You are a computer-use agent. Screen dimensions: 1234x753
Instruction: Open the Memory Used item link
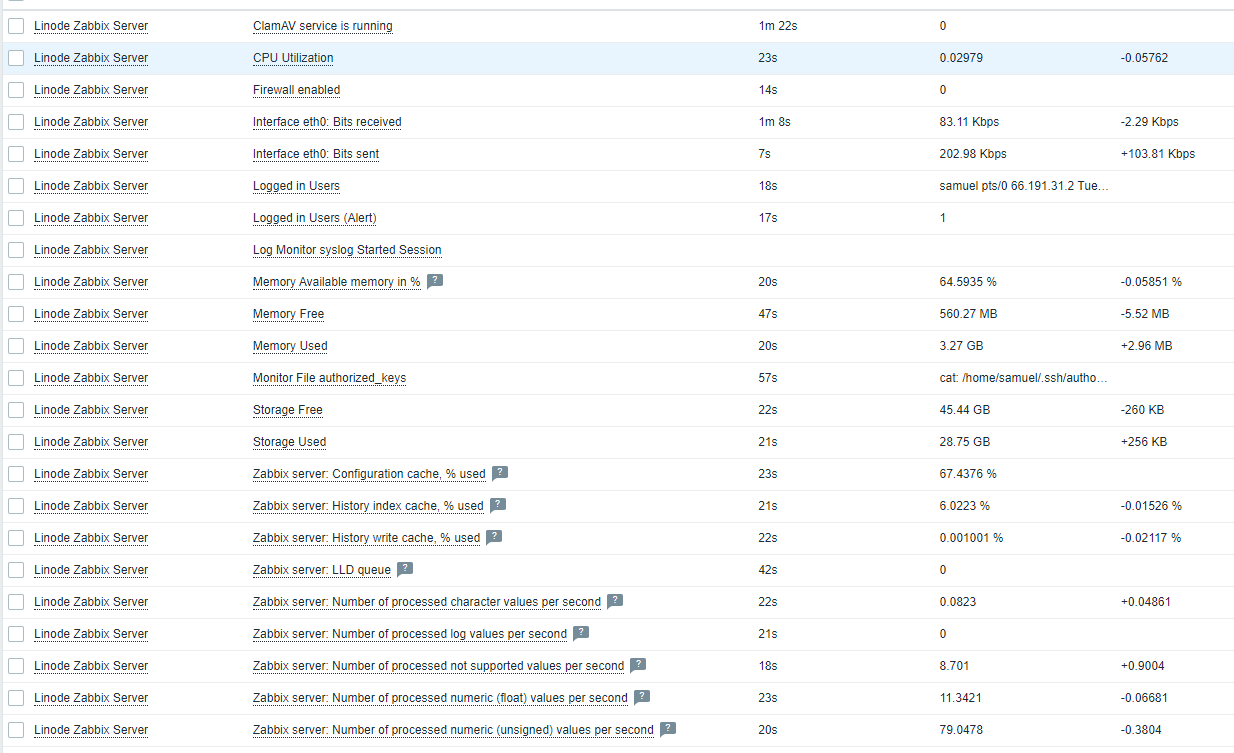pos(290,346)
